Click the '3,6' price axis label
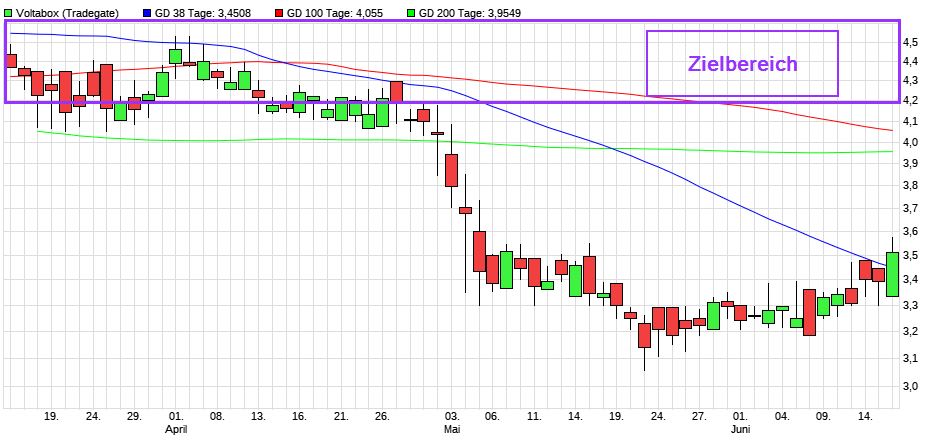Viewport: 938px width, 441px height. click(x=911, y=232)
